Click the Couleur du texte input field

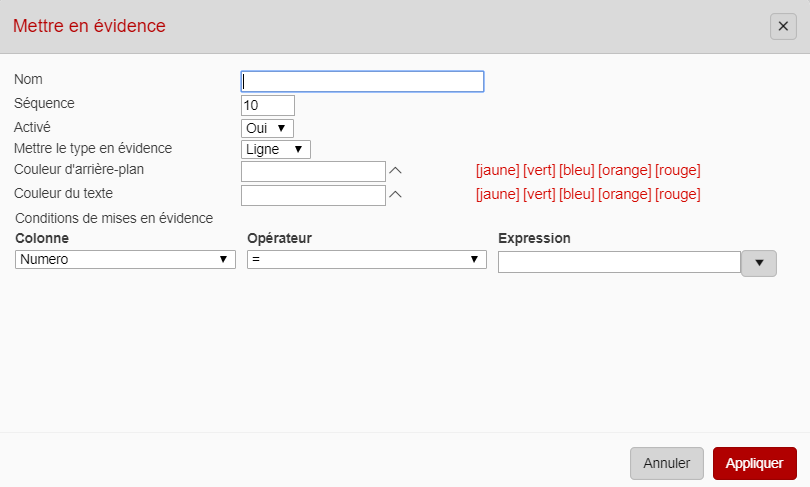(x=313, y=195)
